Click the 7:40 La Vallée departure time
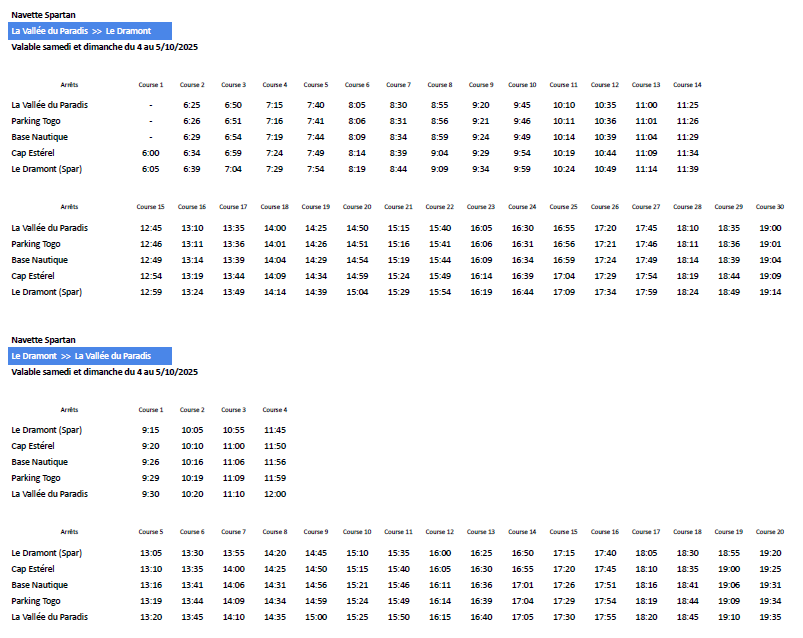 coord(316,105)
